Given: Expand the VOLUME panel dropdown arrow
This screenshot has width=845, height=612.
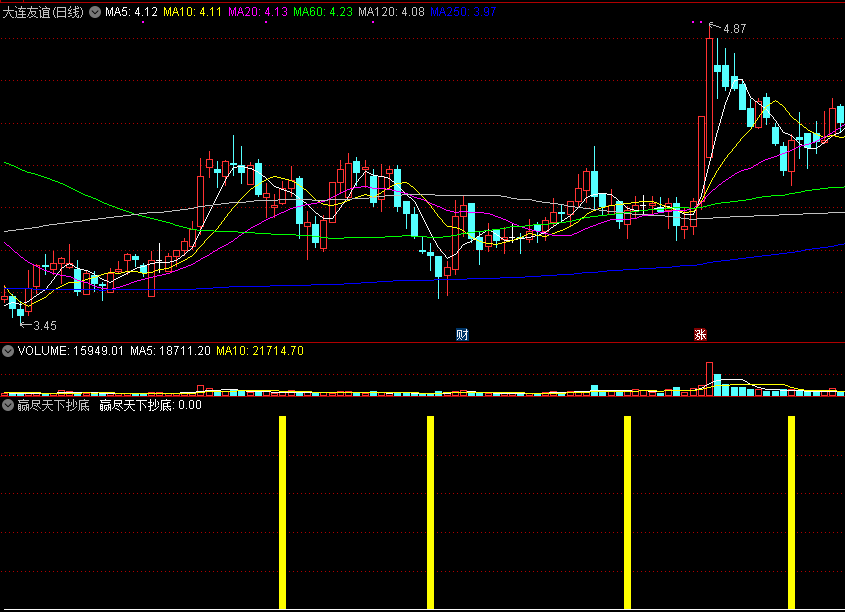Looking at the screenshot, I should click(x=8, y=351).
